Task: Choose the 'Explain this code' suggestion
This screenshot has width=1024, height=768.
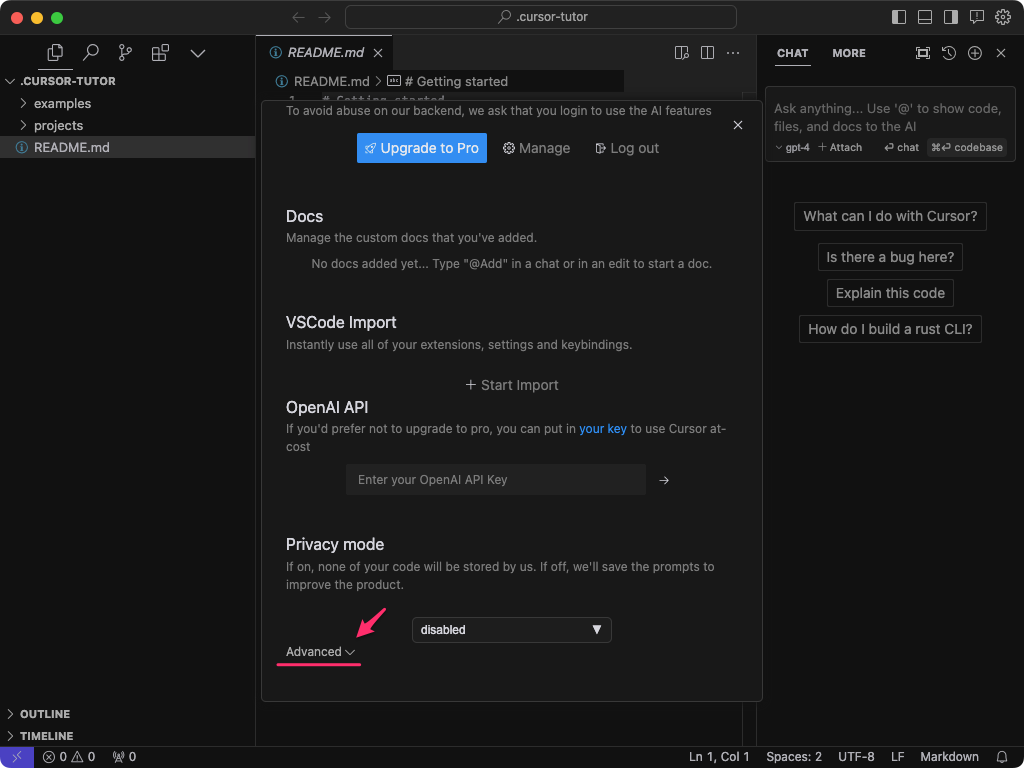Action: pyautogui.click(x=890, y=293)
